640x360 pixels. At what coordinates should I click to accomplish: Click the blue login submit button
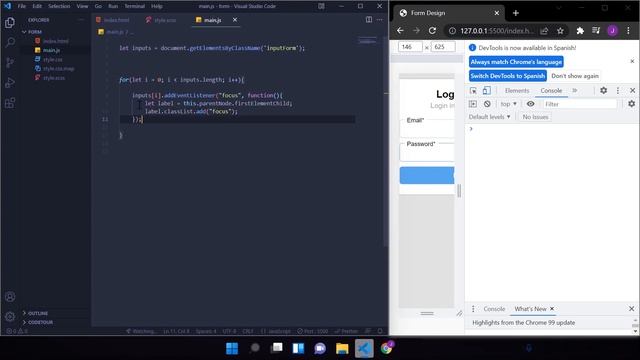coord(427,175)
